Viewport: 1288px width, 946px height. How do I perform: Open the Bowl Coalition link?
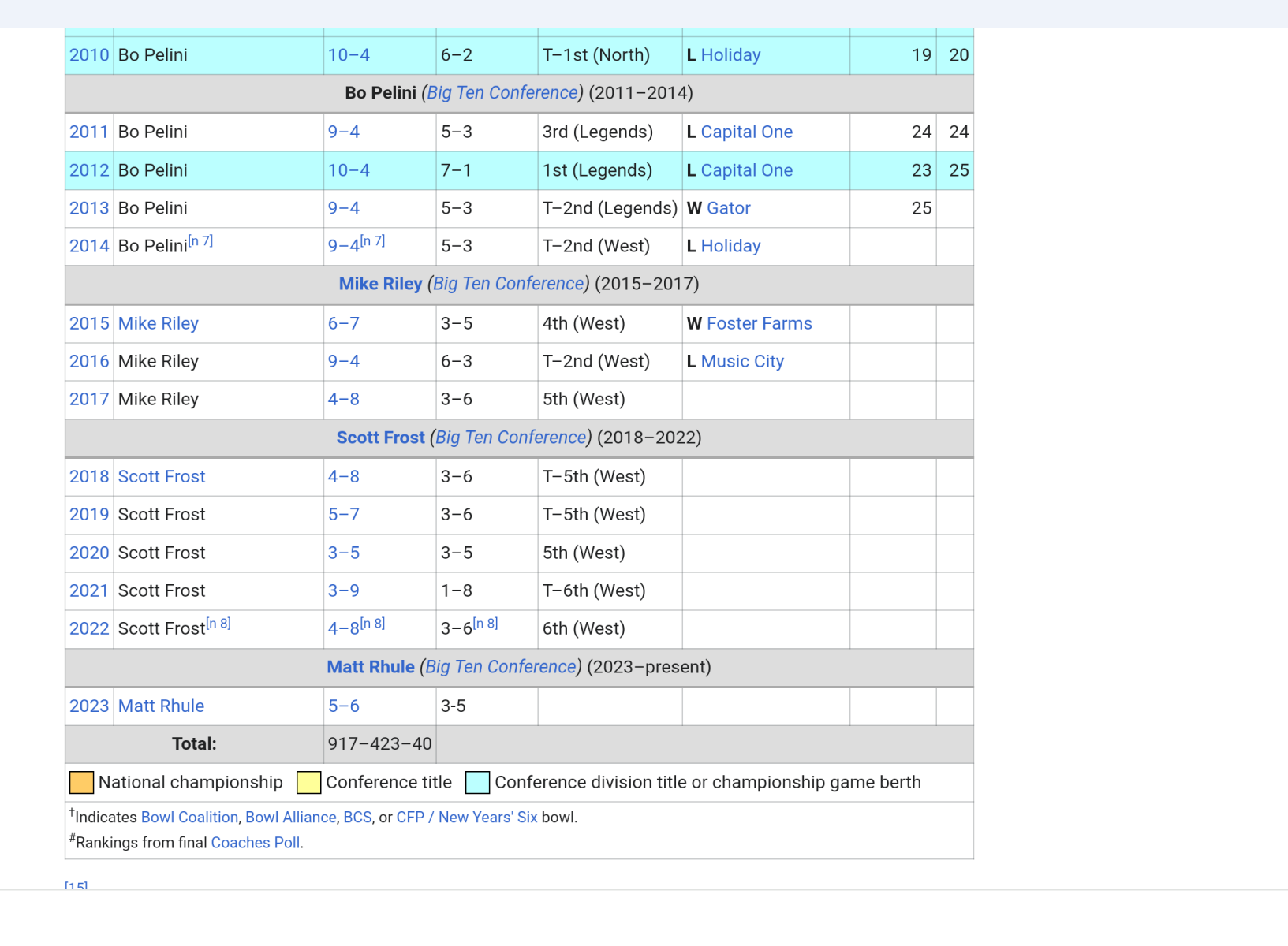click(189, 818)
